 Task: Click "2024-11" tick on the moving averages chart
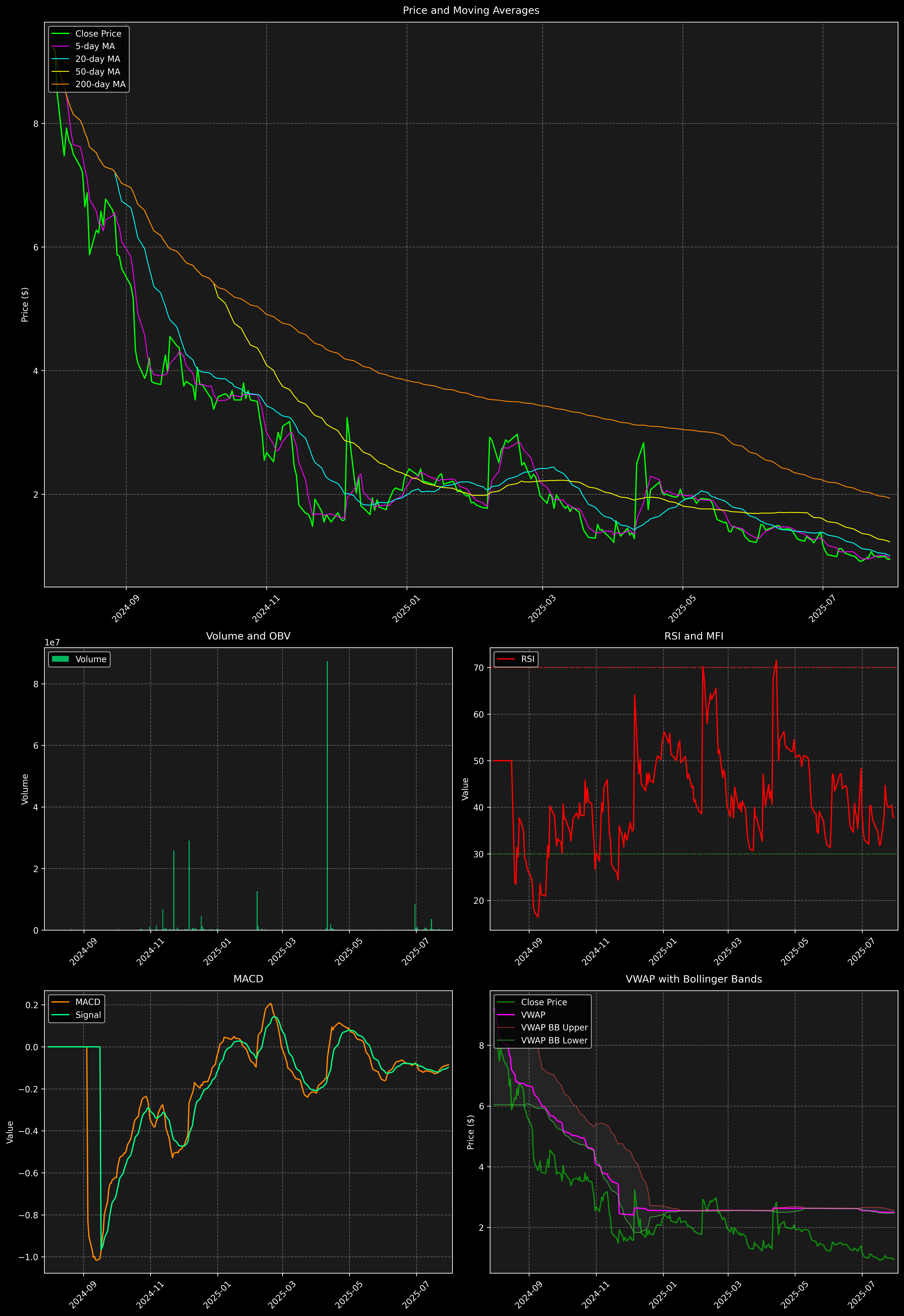point(266,609)
